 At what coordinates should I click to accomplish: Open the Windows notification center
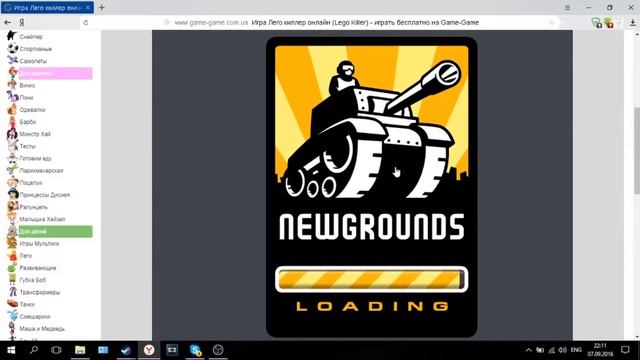click(x=625, y=350)
